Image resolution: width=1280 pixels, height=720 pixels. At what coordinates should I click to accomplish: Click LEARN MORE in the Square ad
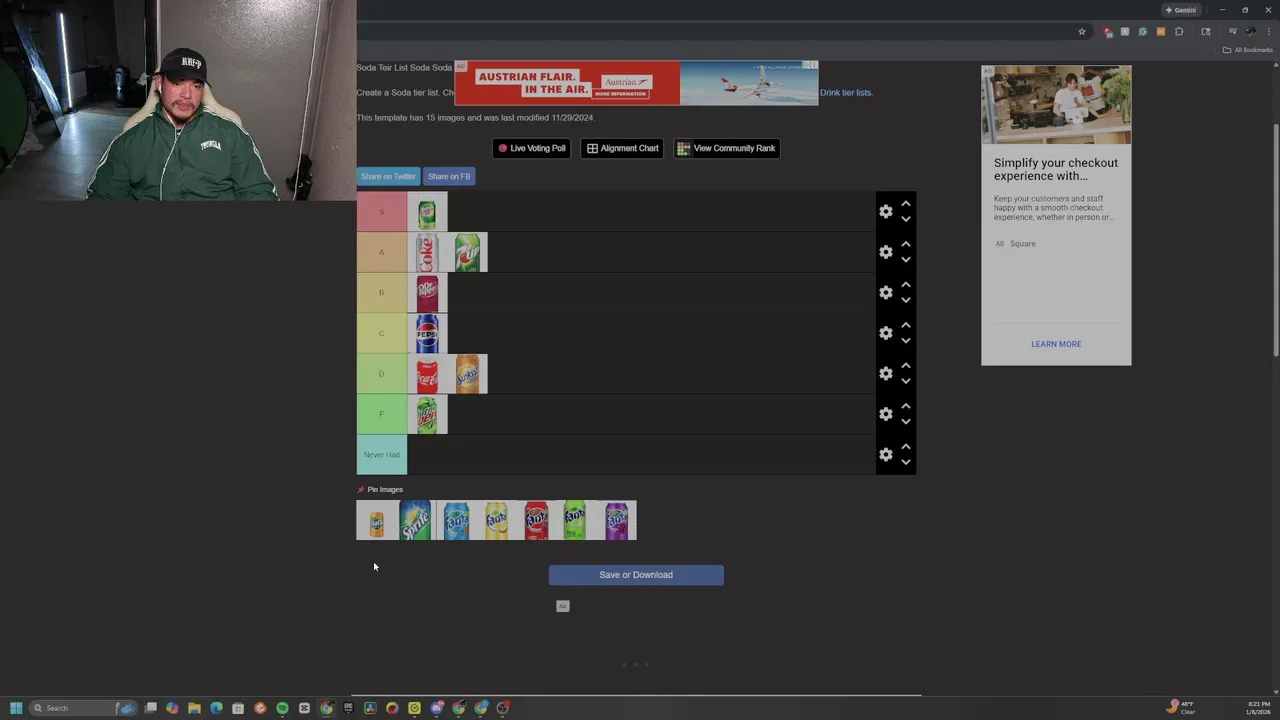pyautogui.click(x=1056, y=344)
